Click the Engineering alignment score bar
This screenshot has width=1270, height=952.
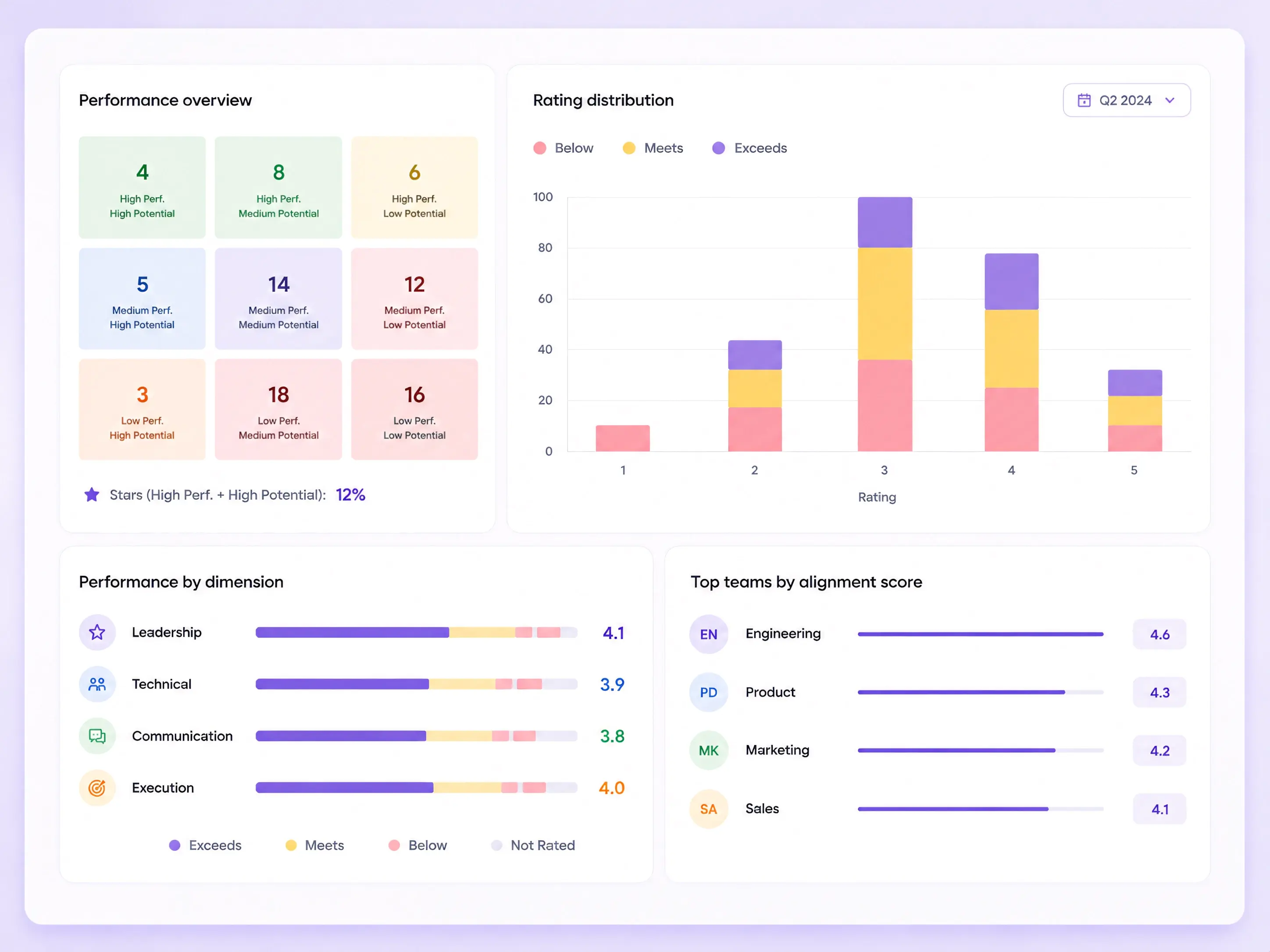pyautogui.click(x=981, y=634)
